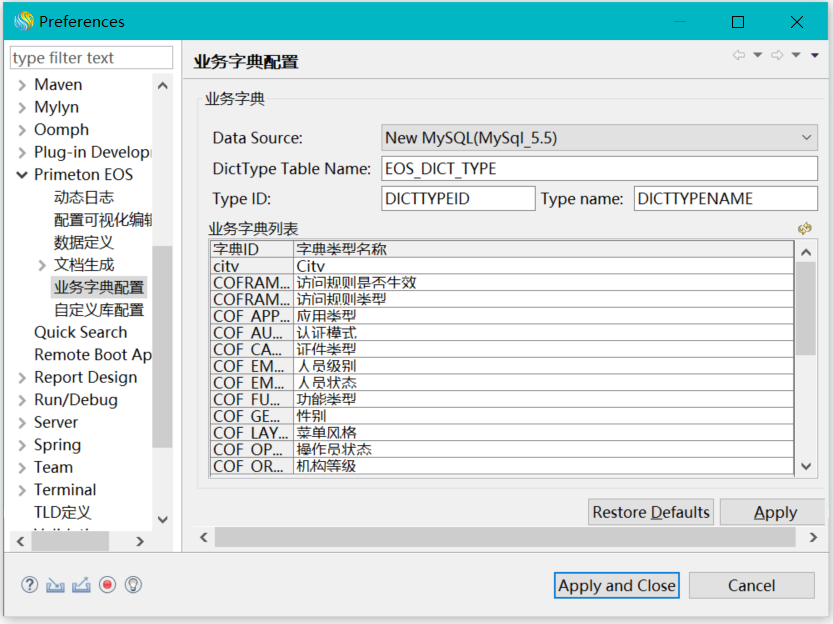Click the forward navigation arrow icon
Viewport: 833px width, 624px height.
777,56
